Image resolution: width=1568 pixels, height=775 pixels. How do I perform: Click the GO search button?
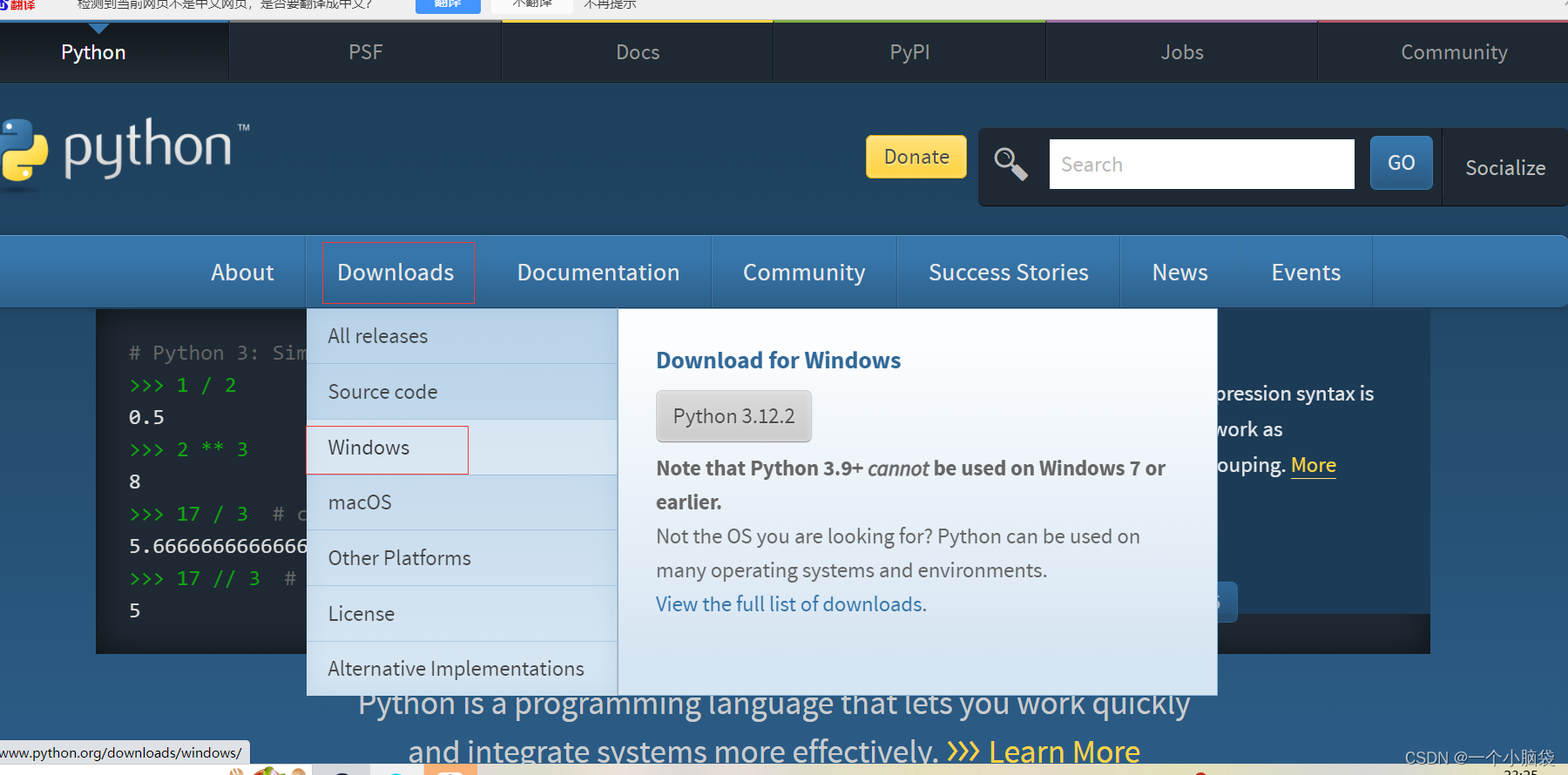[1401, 163]
